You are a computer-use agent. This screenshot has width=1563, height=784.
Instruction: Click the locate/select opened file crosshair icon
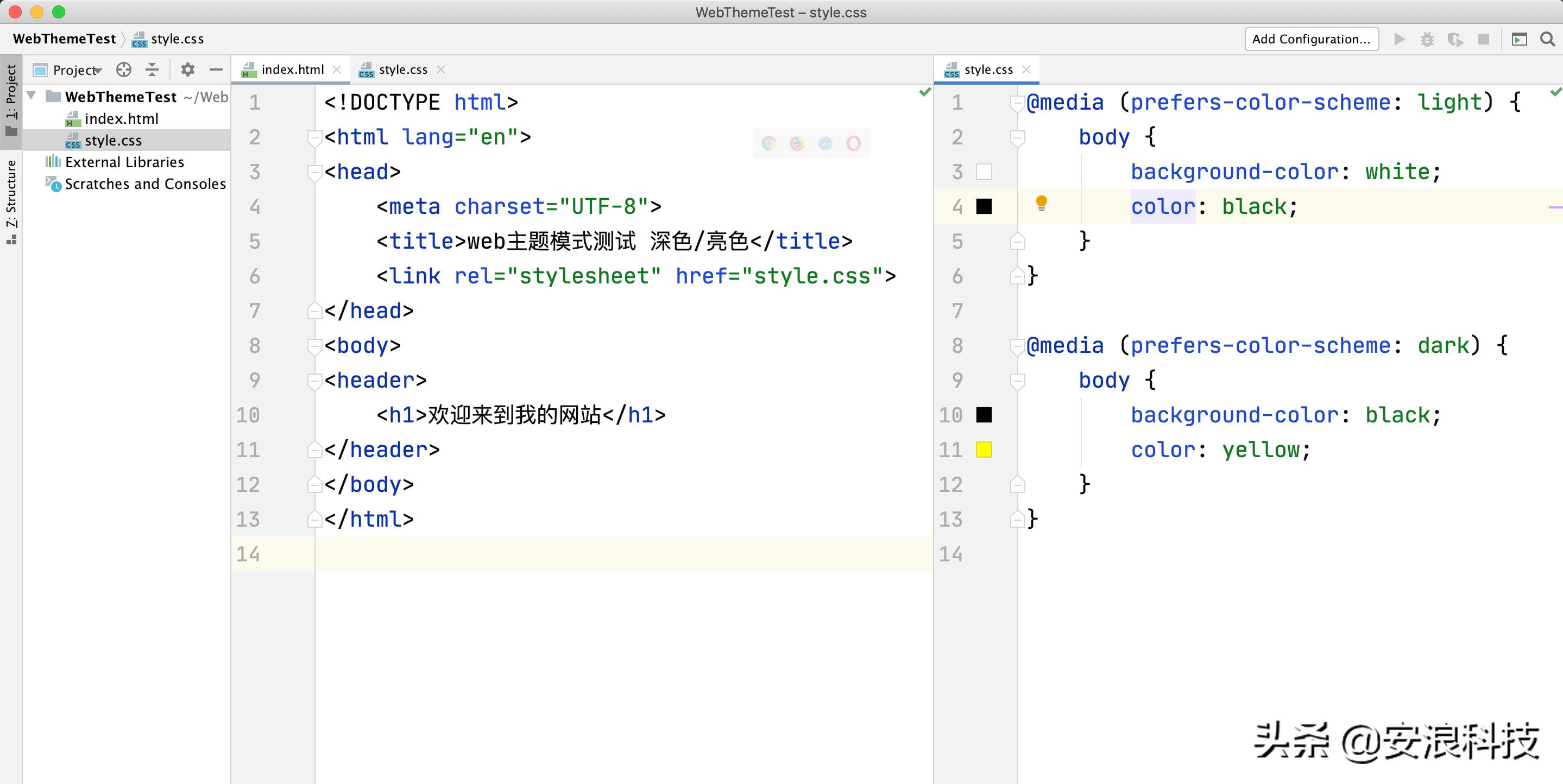(124, 70)
